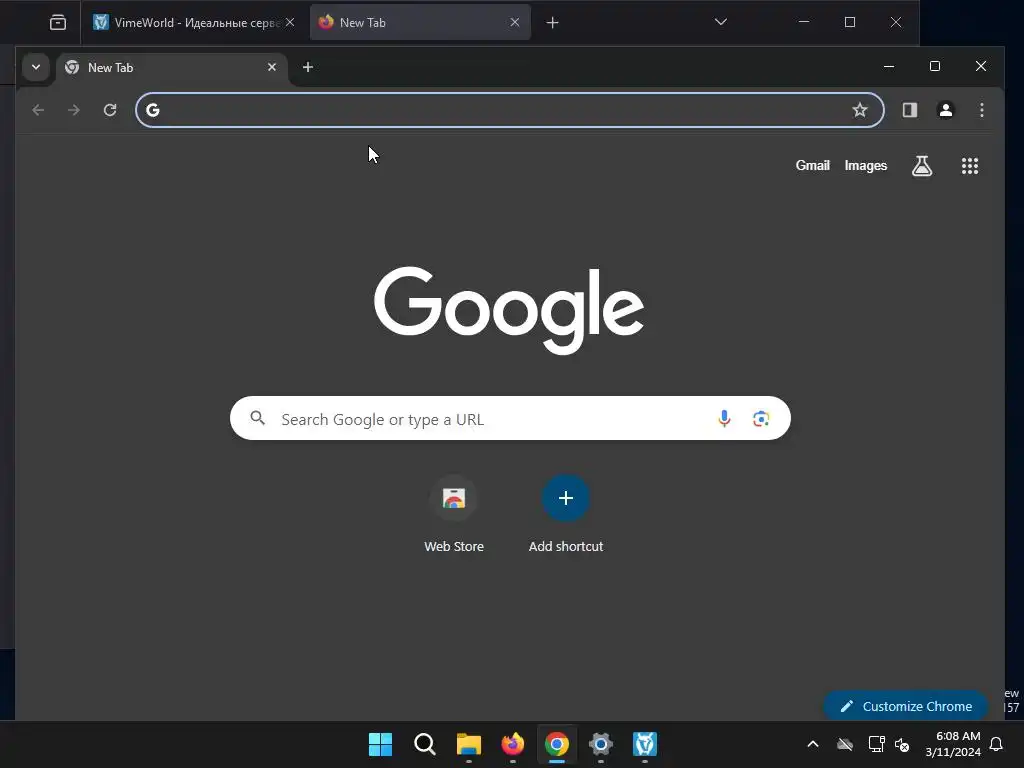Close the New Tab tab in Firefox
This screenshot has height=768, width=1024.
tap(515, 23)
